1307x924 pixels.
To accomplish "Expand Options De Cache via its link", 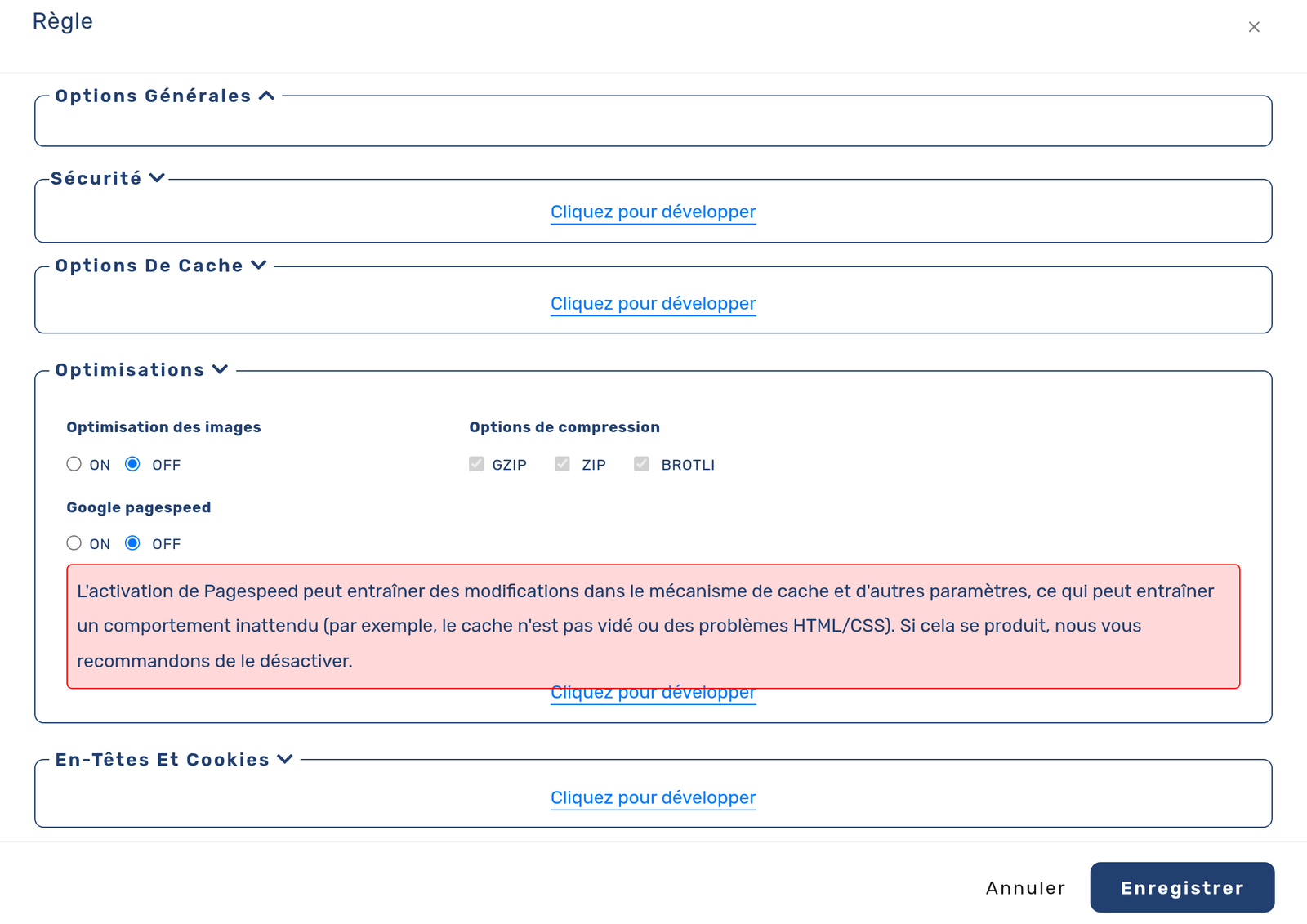I will [653, 303].
